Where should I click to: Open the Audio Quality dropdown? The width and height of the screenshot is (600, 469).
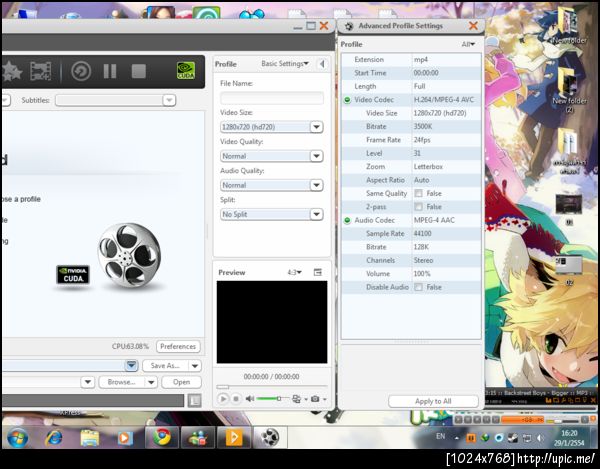tap(316, 185)
